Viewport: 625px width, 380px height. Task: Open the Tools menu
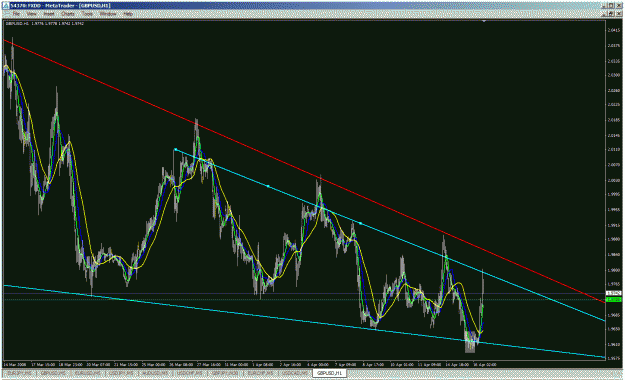point(87,14)
